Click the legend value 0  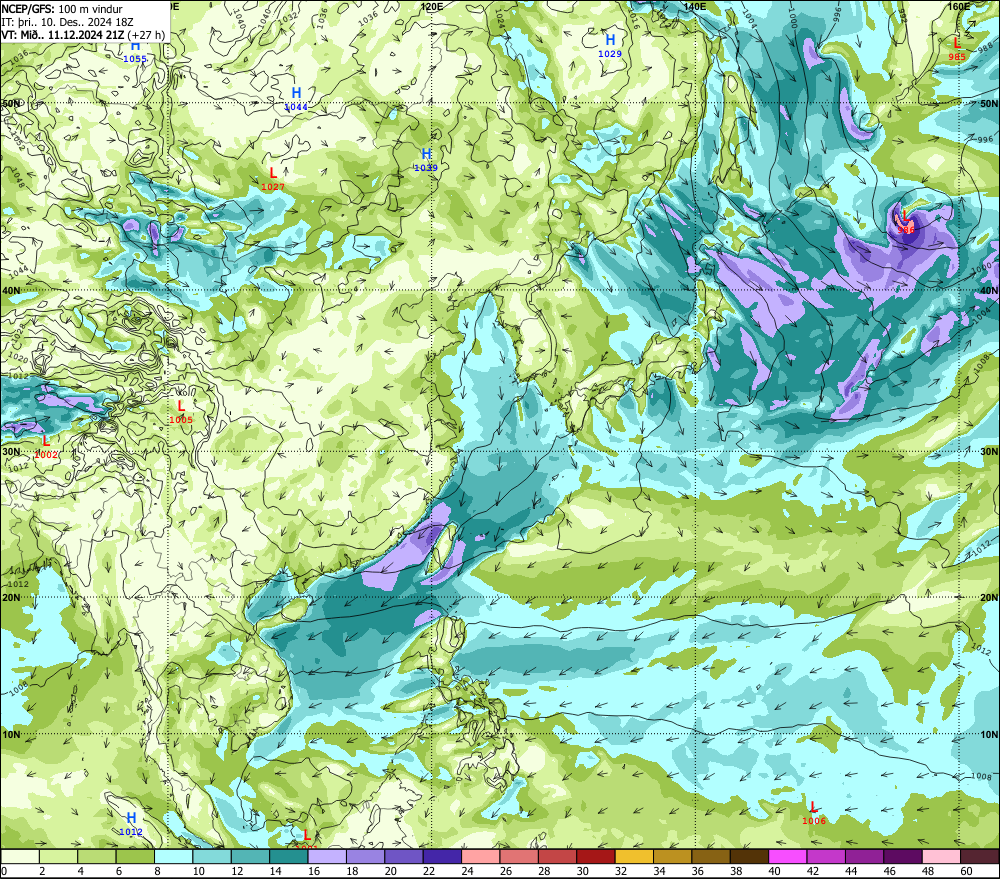[4, 871]
